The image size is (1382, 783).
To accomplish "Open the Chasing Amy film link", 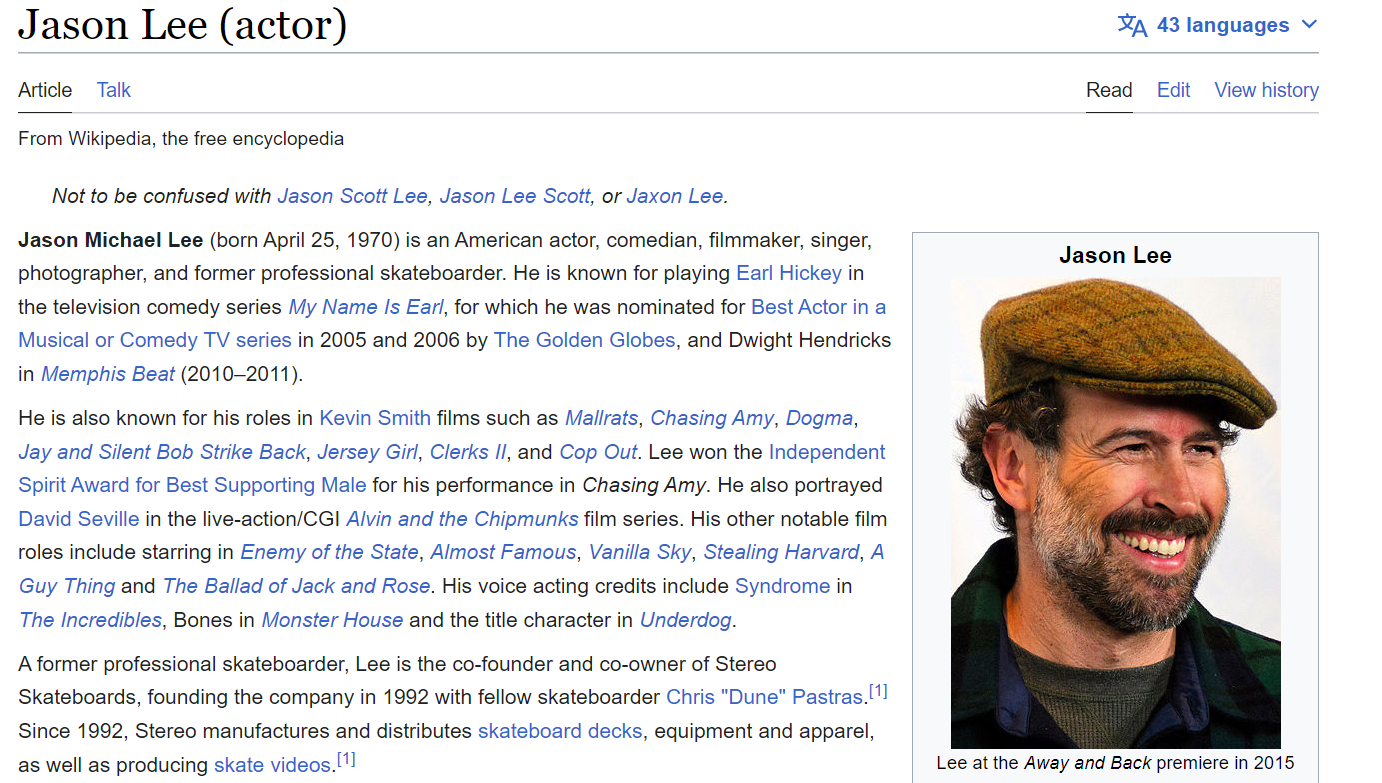I will (x=711, y=418).
